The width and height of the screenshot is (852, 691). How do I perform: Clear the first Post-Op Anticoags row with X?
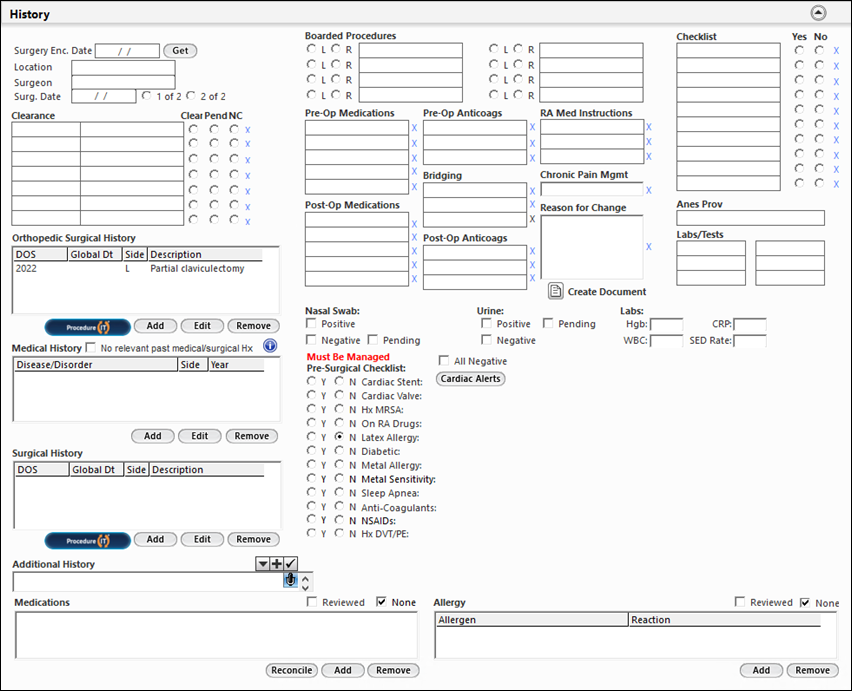pos(532,251)
